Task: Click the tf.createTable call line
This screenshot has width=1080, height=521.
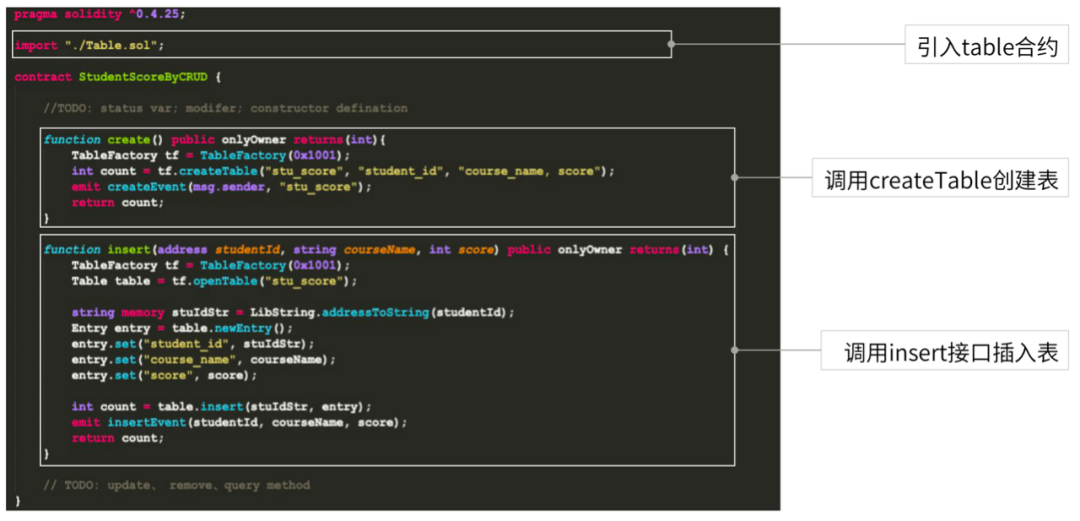Action: point(342,170)
